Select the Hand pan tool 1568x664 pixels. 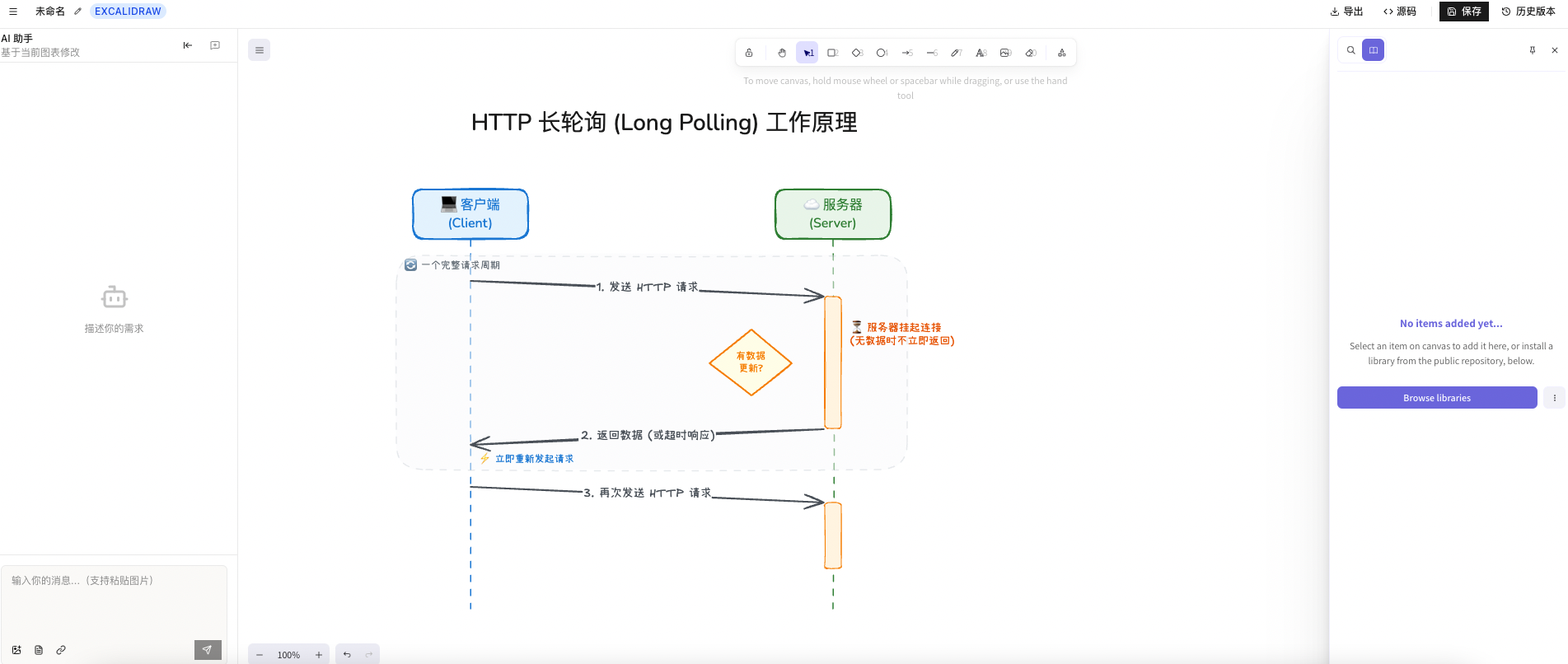pos(782,53)
